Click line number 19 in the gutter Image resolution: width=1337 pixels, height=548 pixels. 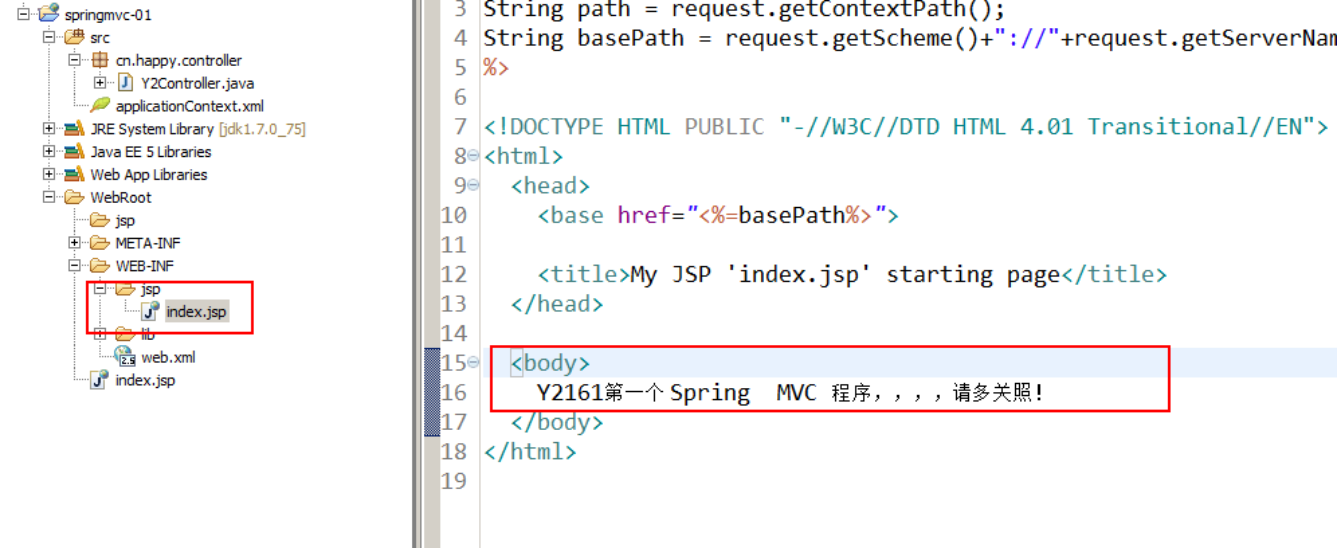(x=454, y=481)
